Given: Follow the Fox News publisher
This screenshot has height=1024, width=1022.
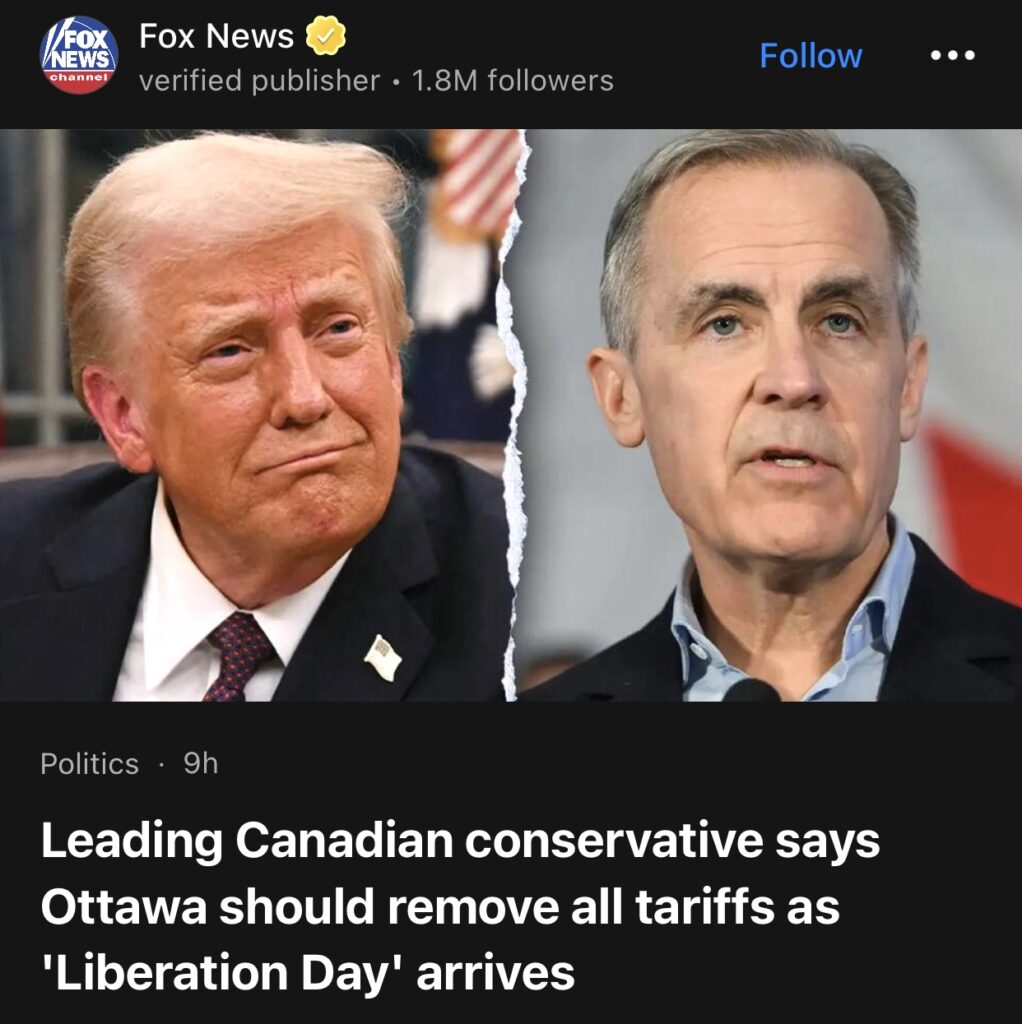Looking at the screenshot, I should (x=810, y=56).
